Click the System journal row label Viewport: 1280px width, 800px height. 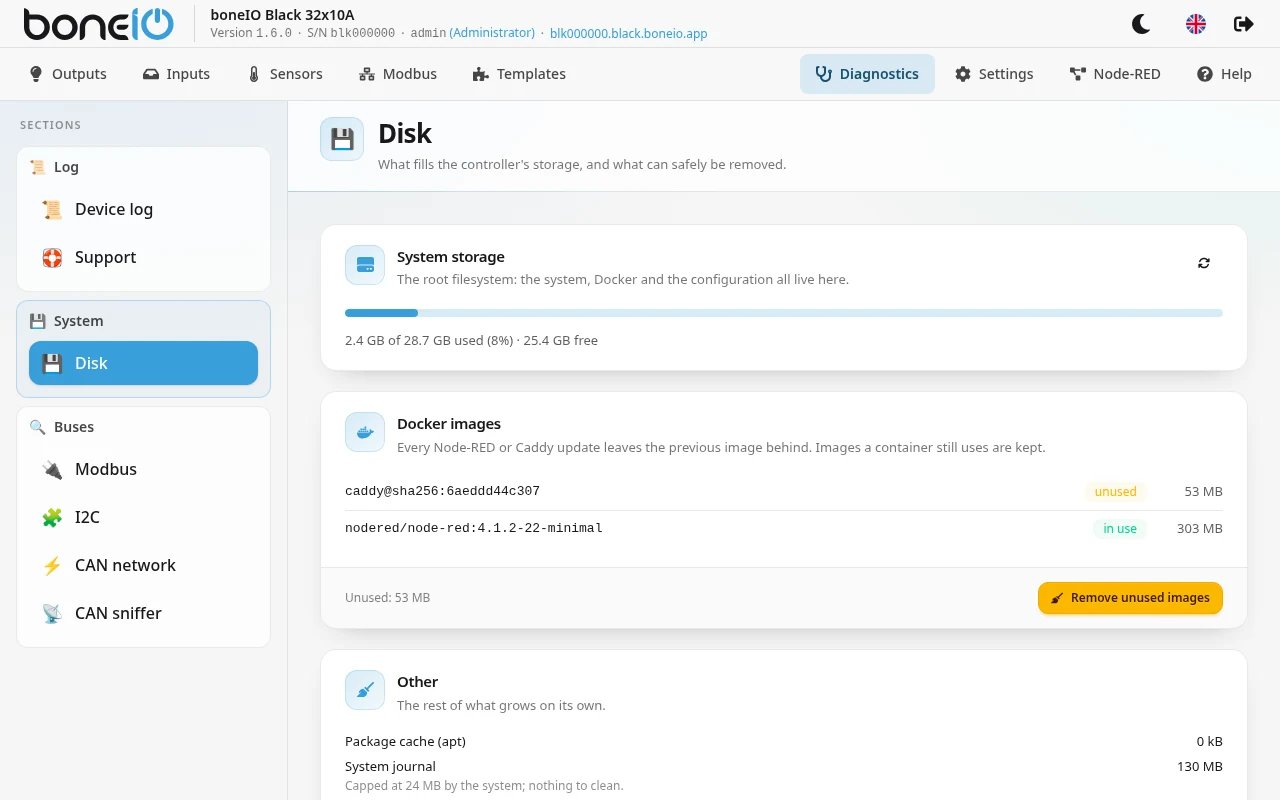(x=390, y=767)
